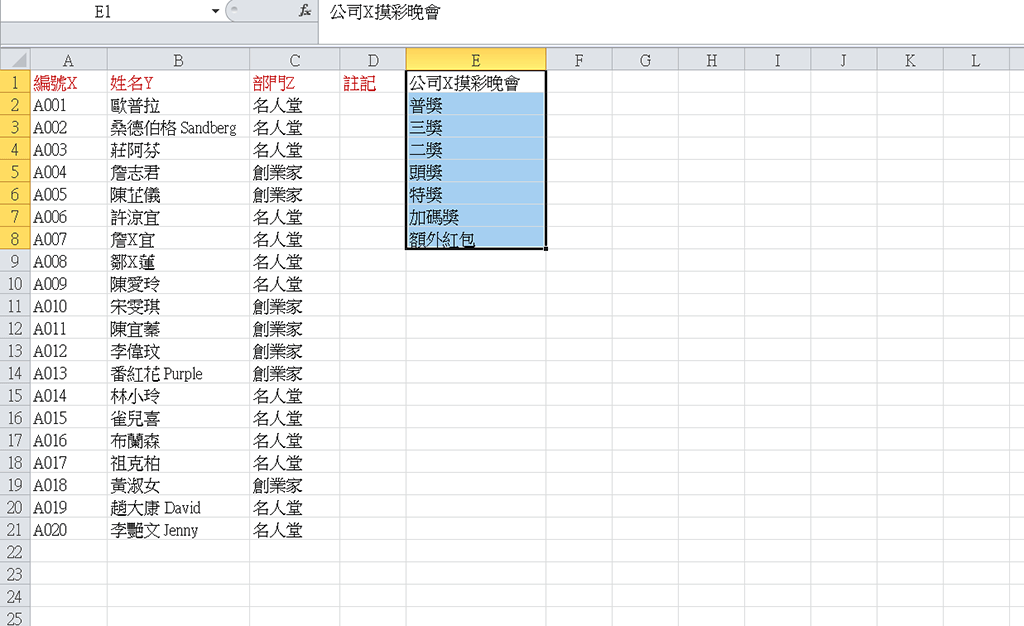Select the 創業家 cell in row 5
The height and width of the screenshot is (626, 1024).
pos(294,172)
